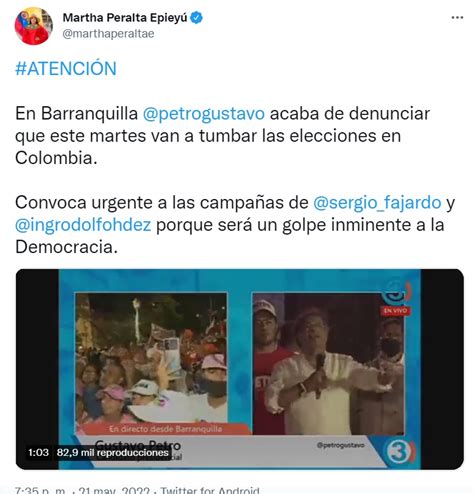Open the @petrogustavo mention
The height and width of the screenshot is (494, 474).
[204, 114]
